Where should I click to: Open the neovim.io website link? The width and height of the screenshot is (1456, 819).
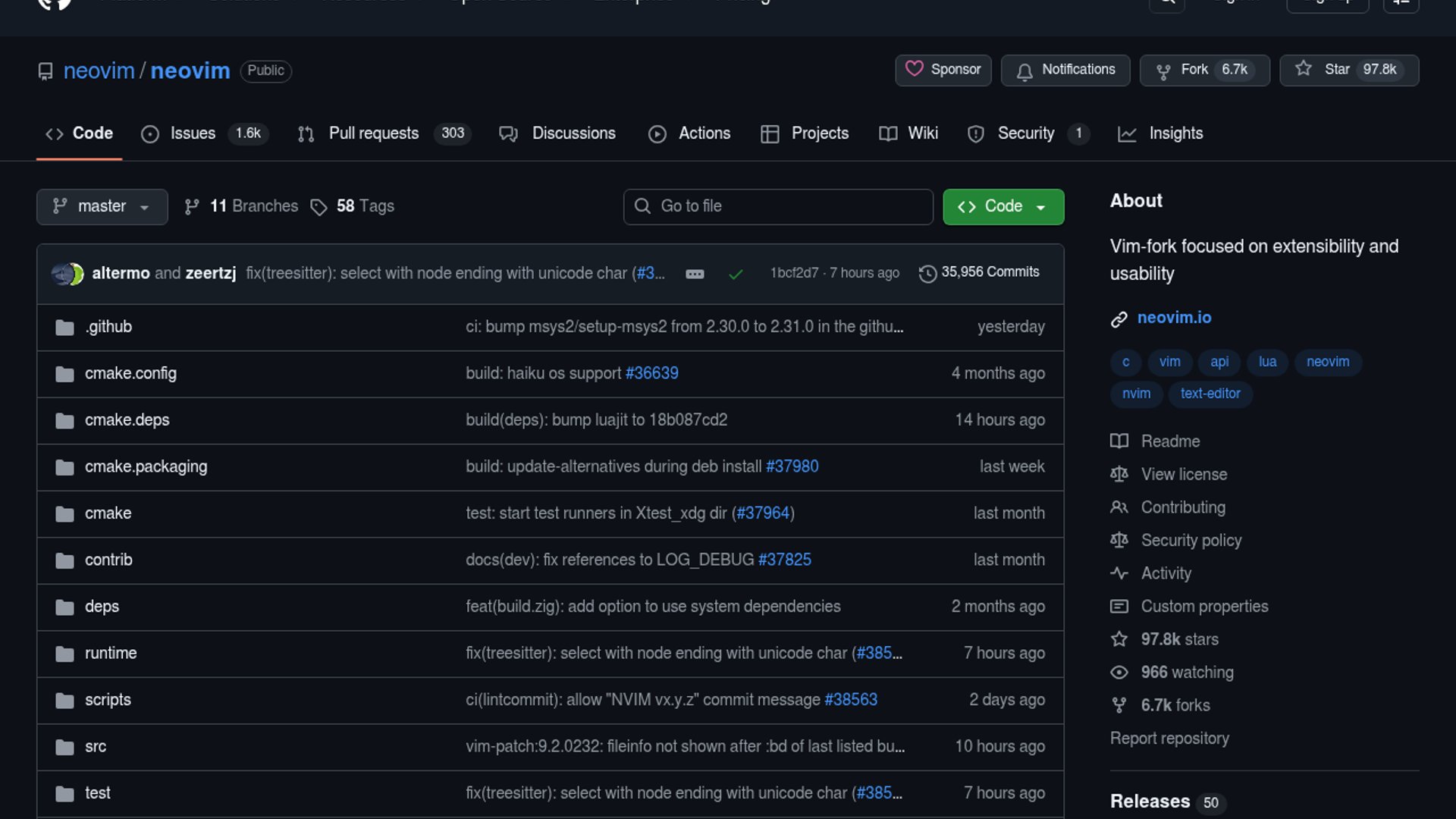tap(1174, 318)
